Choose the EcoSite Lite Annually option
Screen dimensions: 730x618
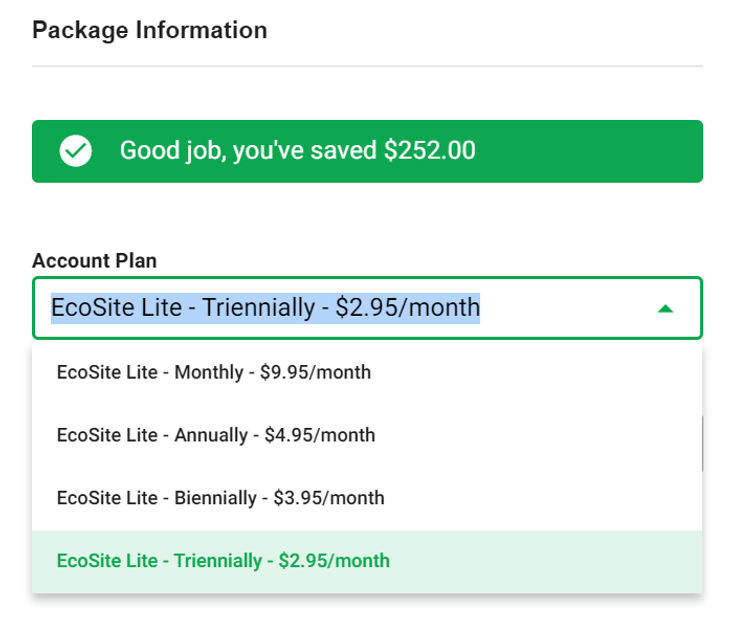[367, 435]
